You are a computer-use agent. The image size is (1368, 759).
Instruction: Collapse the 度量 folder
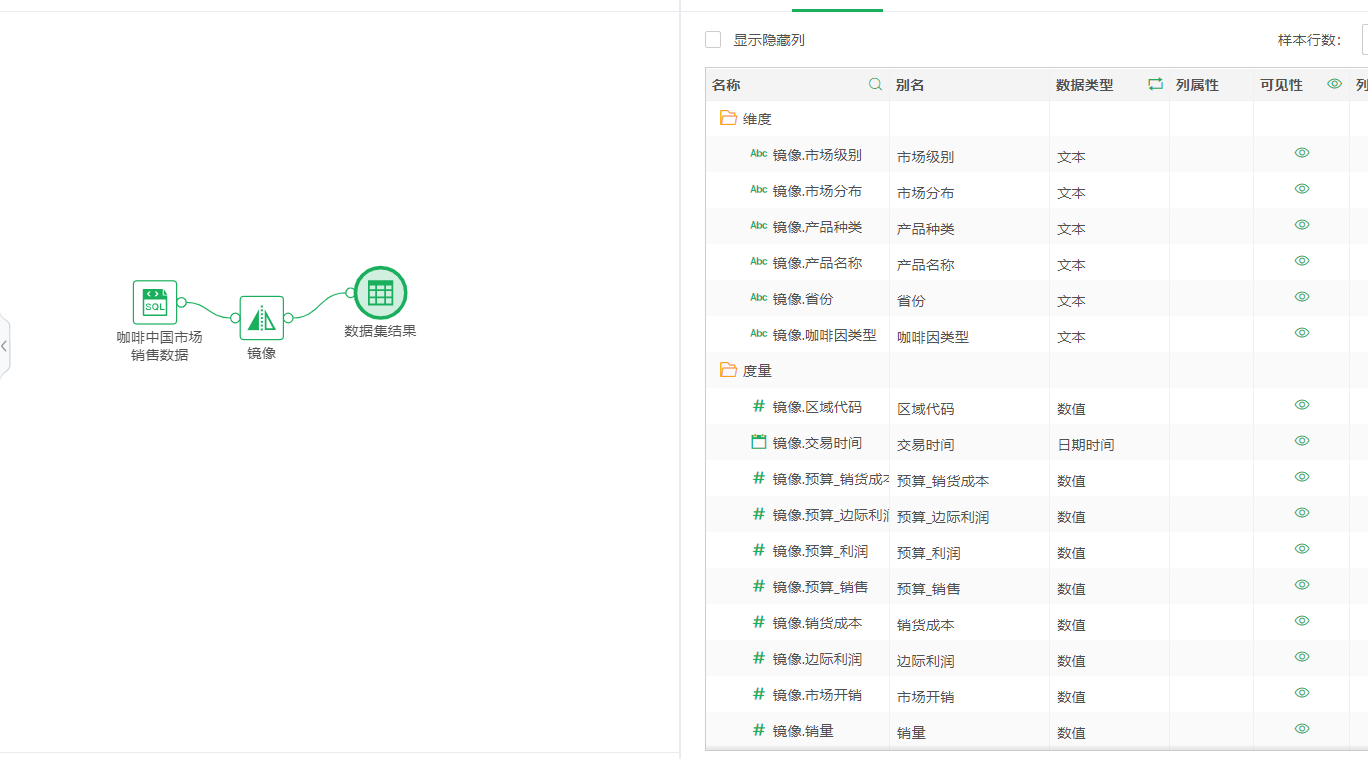click(x=728, y=371)
